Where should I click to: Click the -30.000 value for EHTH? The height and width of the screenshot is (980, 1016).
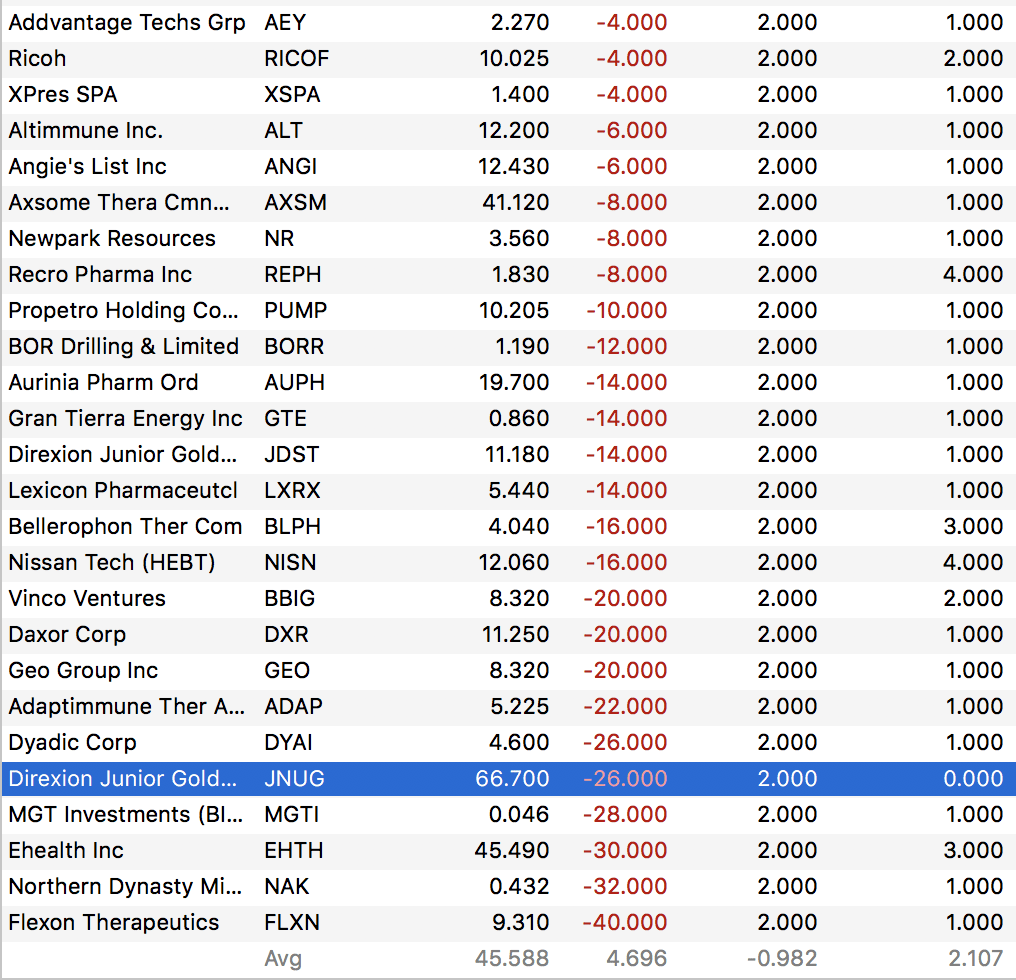[625, 850]
